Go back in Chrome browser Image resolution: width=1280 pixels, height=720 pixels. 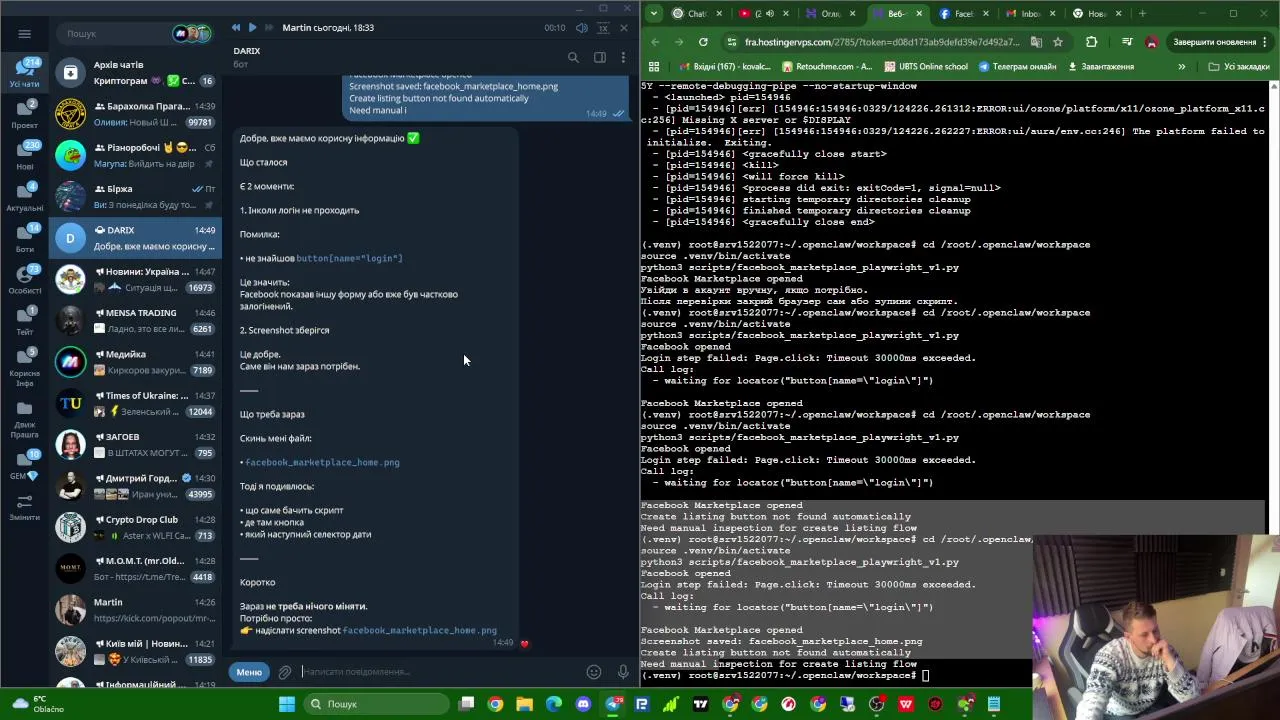655,42
